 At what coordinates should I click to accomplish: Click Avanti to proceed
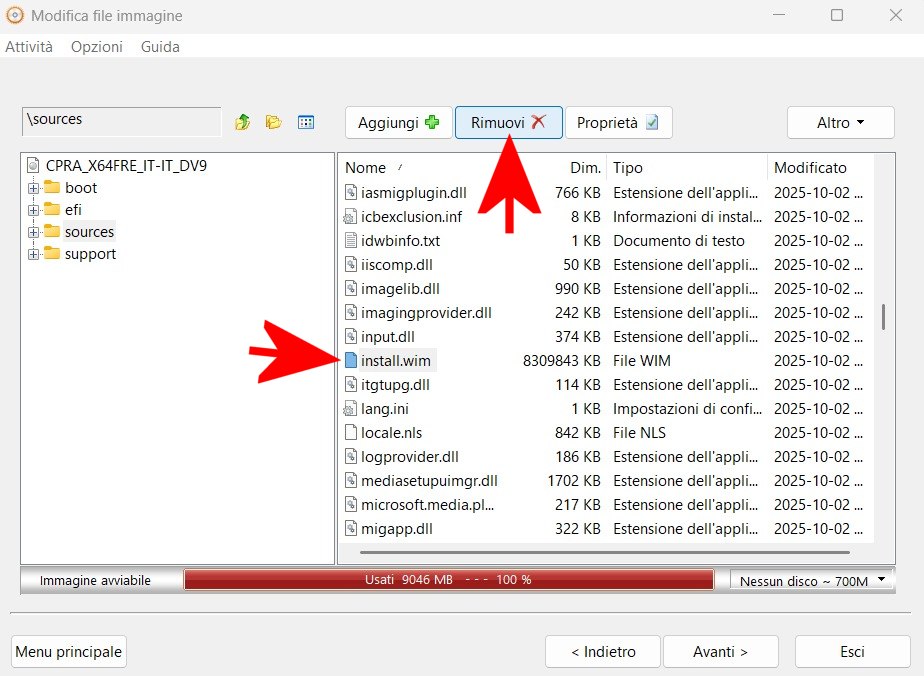click(721, 652)
